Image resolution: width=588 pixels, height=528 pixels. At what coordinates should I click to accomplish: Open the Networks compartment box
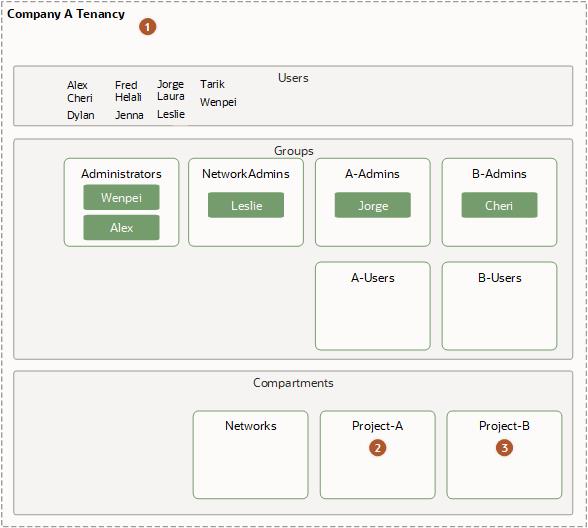tap(250, 454)
